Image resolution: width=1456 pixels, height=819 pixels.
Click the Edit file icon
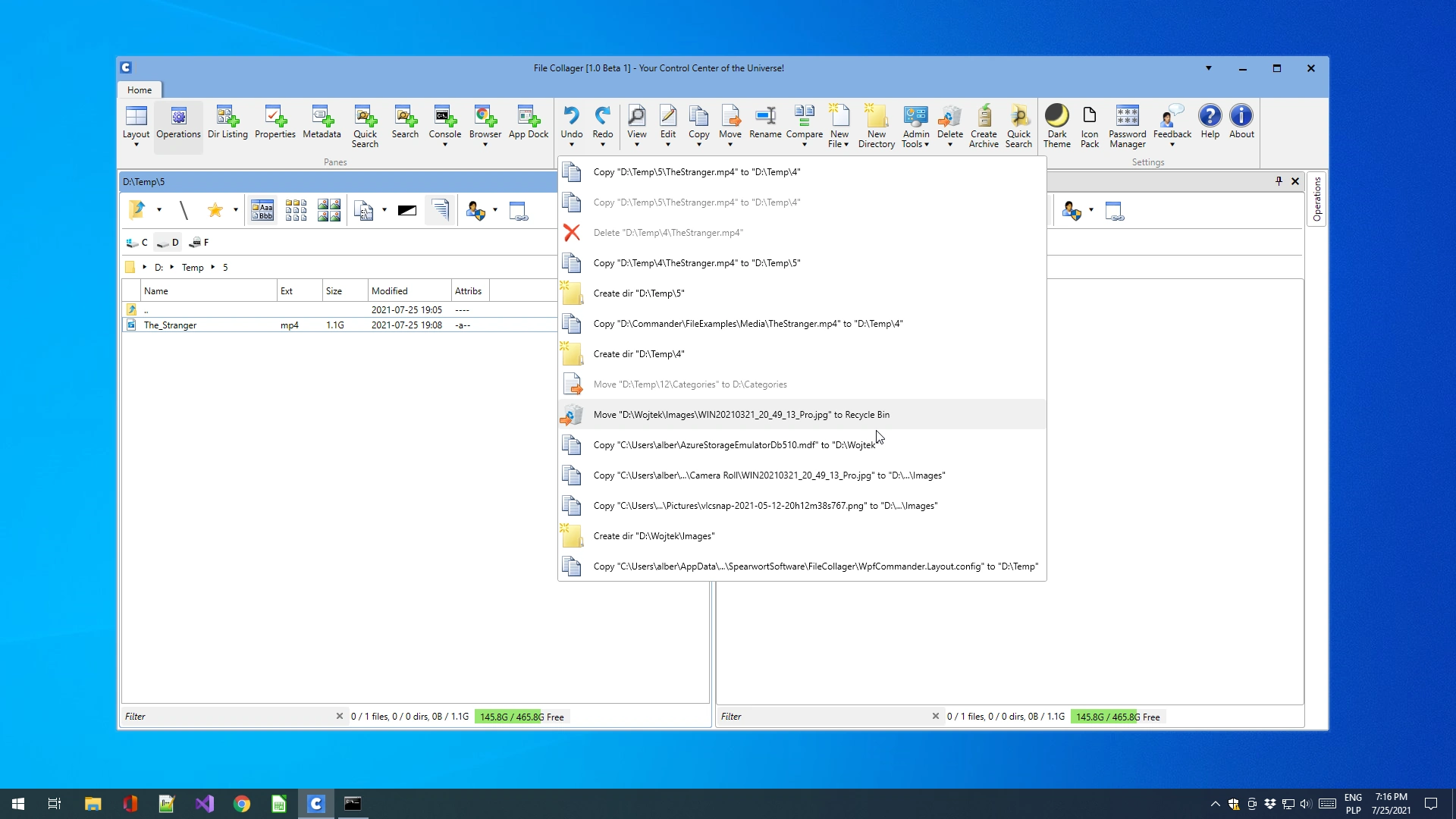click(668, 115)
